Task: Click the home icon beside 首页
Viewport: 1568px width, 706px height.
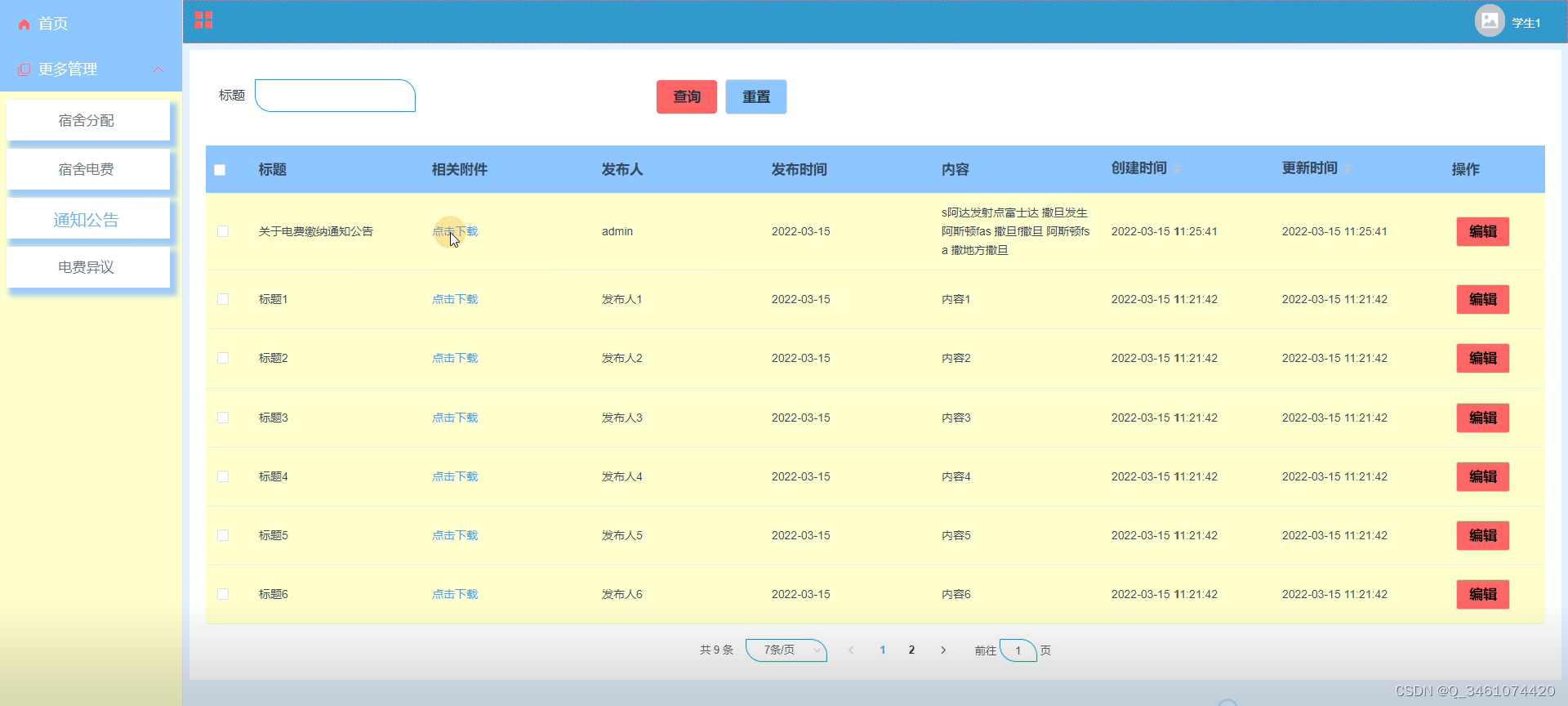Action: (x=24, y=25)
